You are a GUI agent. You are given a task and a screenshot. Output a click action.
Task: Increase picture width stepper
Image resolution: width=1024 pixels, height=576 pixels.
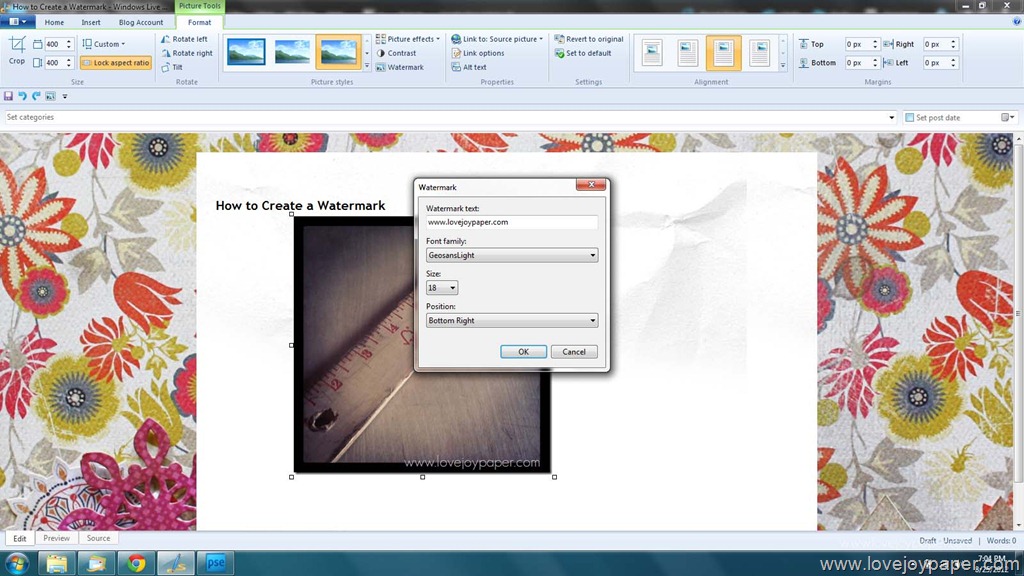(69, 42)
